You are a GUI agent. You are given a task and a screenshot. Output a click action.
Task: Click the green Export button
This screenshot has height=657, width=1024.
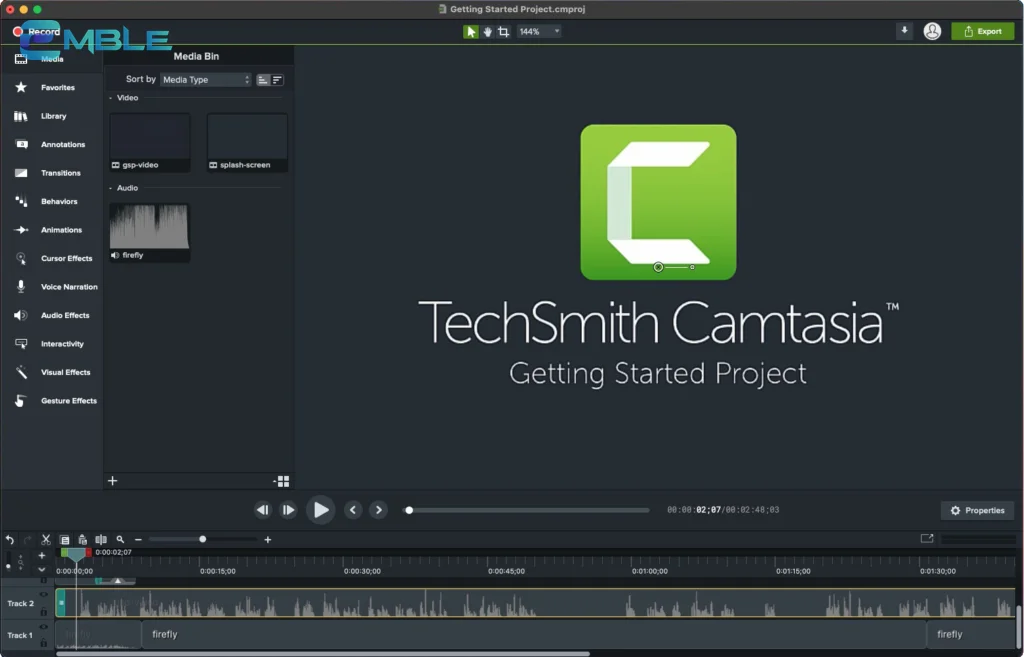coord(982,31)
